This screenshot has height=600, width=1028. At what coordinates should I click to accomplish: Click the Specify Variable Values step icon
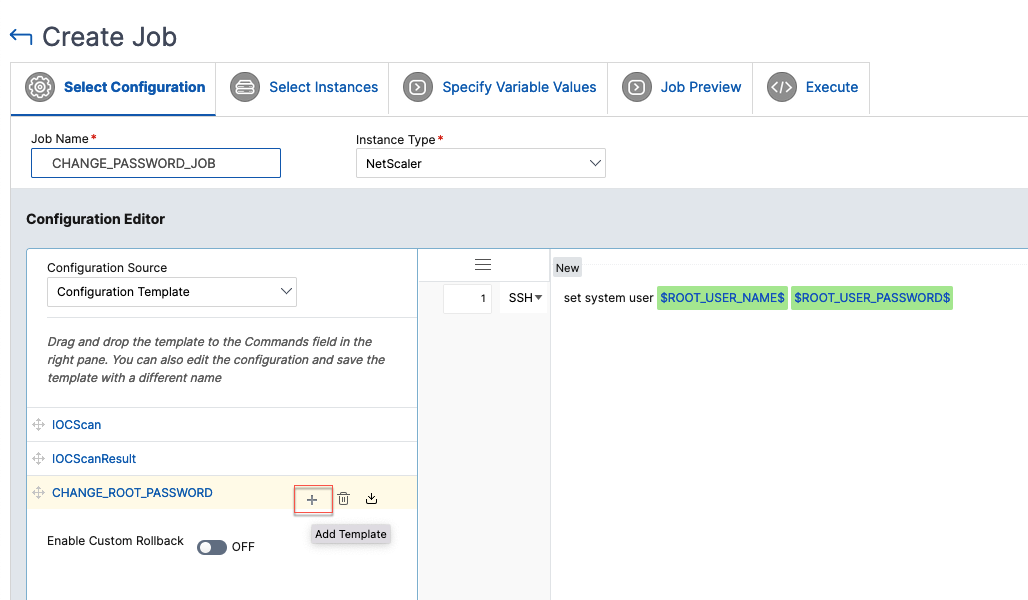click(x=418, y=87)
